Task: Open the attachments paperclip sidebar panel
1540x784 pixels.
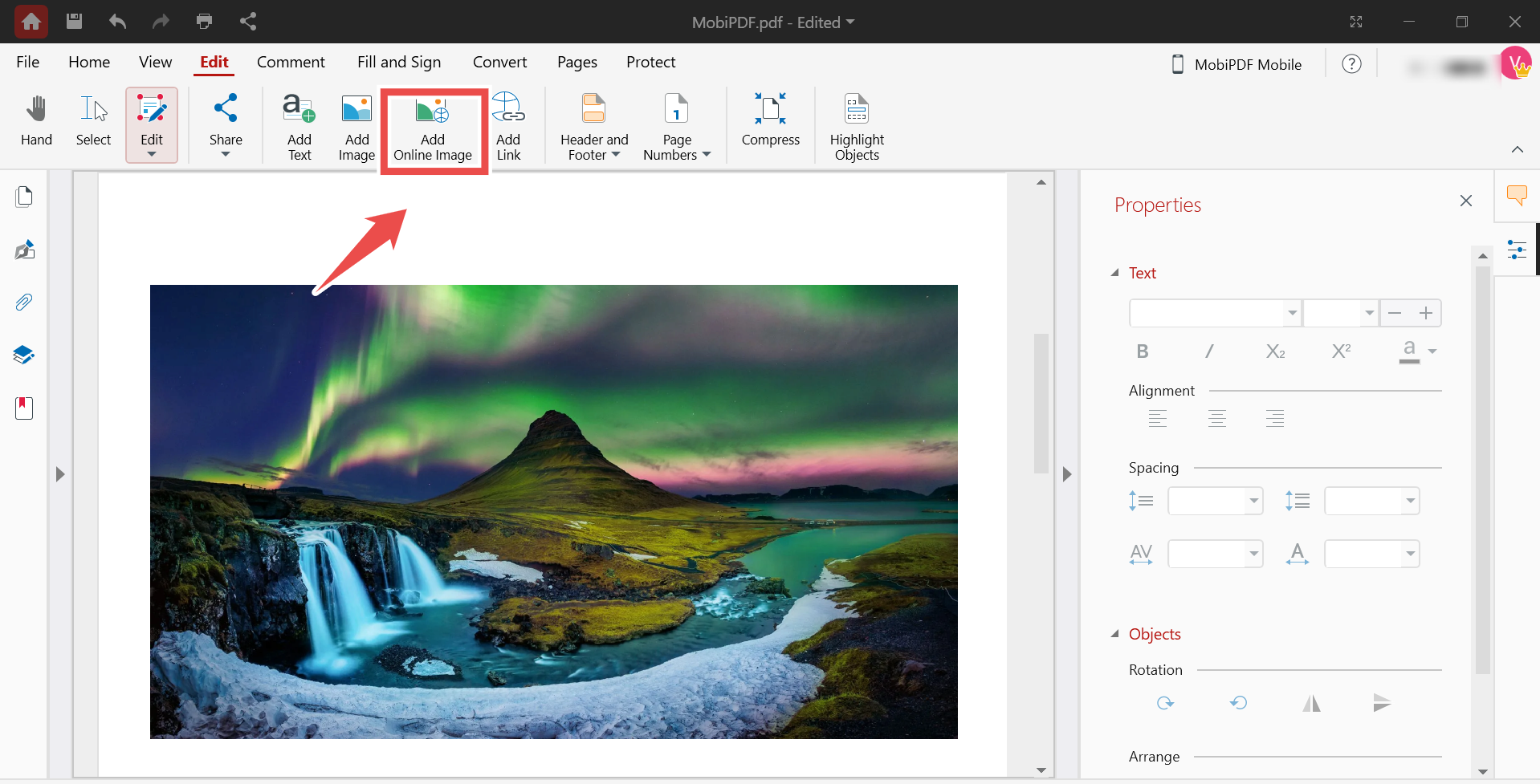Action: pos(24,303)
